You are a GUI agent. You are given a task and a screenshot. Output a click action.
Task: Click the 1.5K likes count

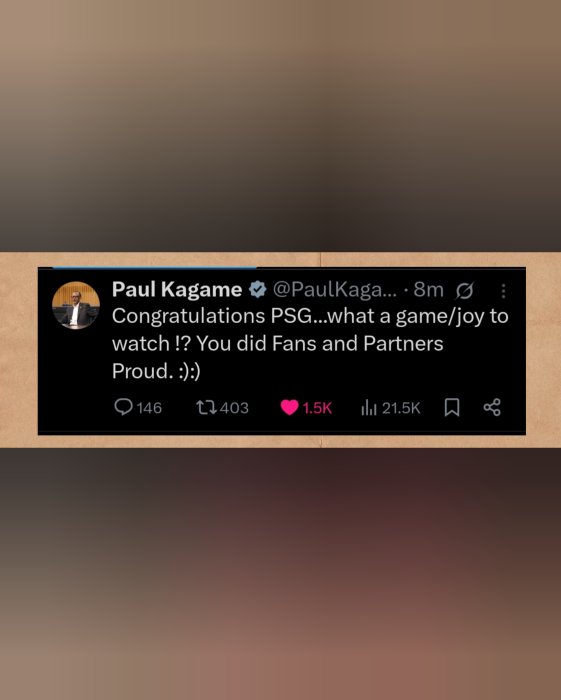tap(317, 408)
